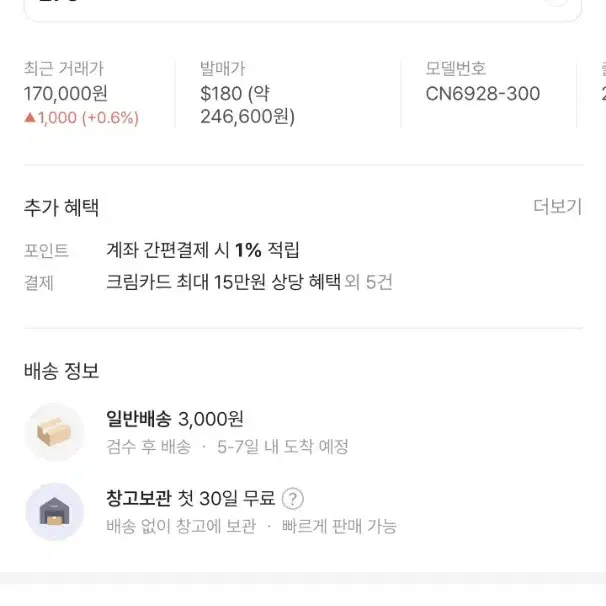Open the question mark help icon
This screenshot has height=606, width=606.
click(x=293, y=499)
